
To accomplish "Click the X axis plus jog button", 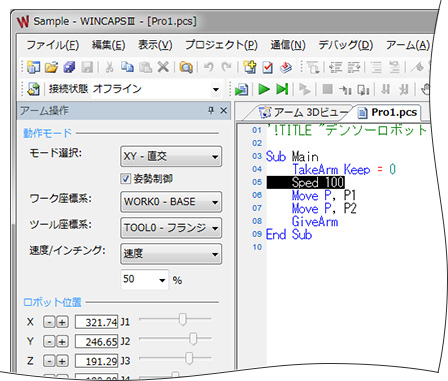I will (x=62, y=322).
